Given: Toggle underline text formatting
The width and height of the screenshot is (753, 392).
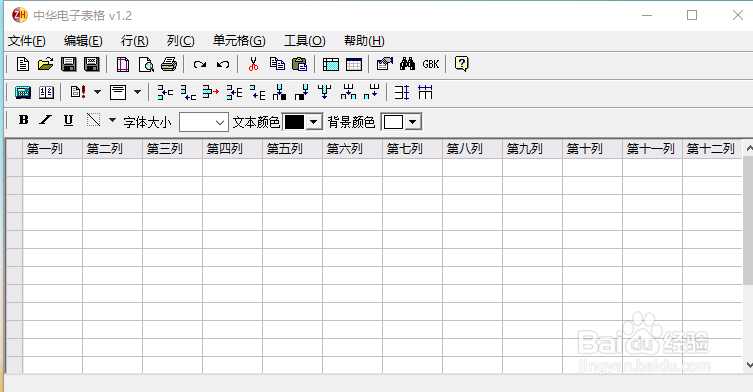Looking at the screenshot, I should pyautogui.click(x=69, y=120).
